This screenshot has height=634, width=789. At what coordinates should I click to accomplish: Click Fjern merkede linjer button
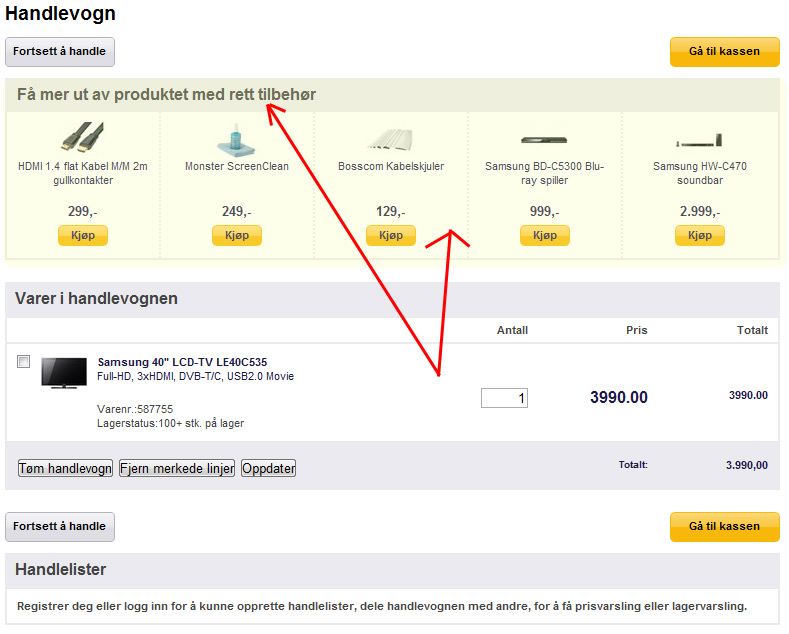coord(177,468)
